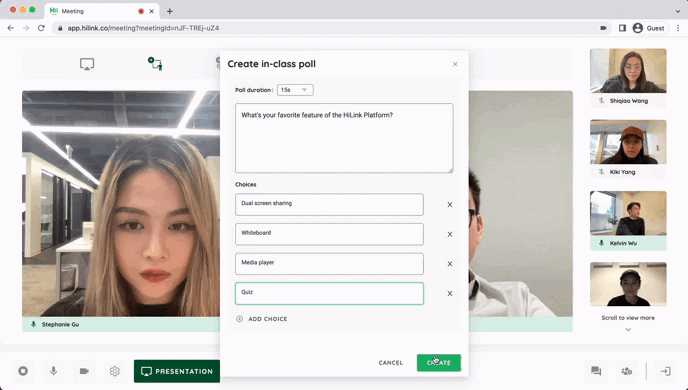The height and width of the screenshot is (390, 688).
Task: Open the participants list icon
Action: tap(627, 371)
